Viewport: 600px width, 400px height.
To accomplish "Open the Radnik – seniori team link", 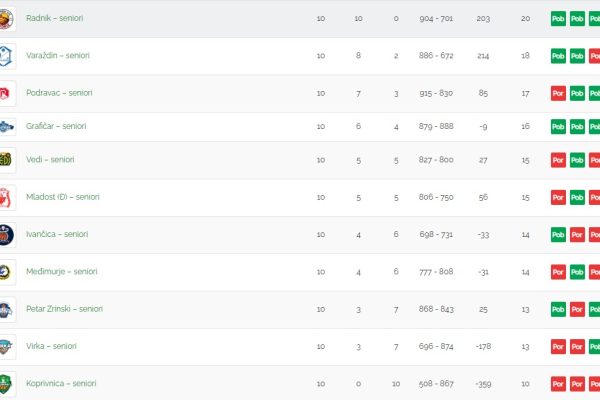I will pos(54,18).
